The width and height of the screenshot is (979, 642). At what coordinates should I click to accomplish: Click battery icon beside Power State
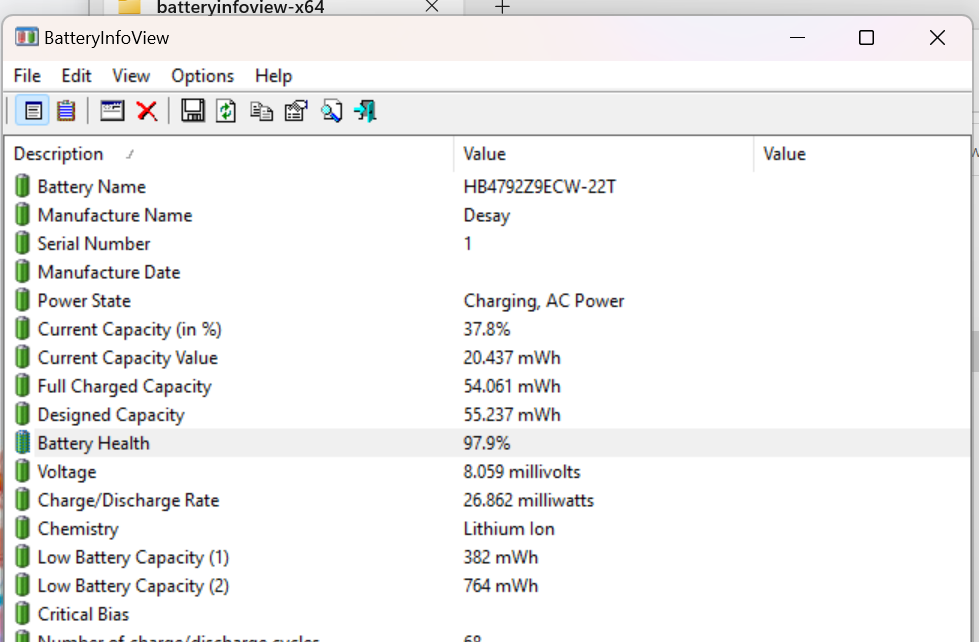pyautogui.click(x=22, y=300)
